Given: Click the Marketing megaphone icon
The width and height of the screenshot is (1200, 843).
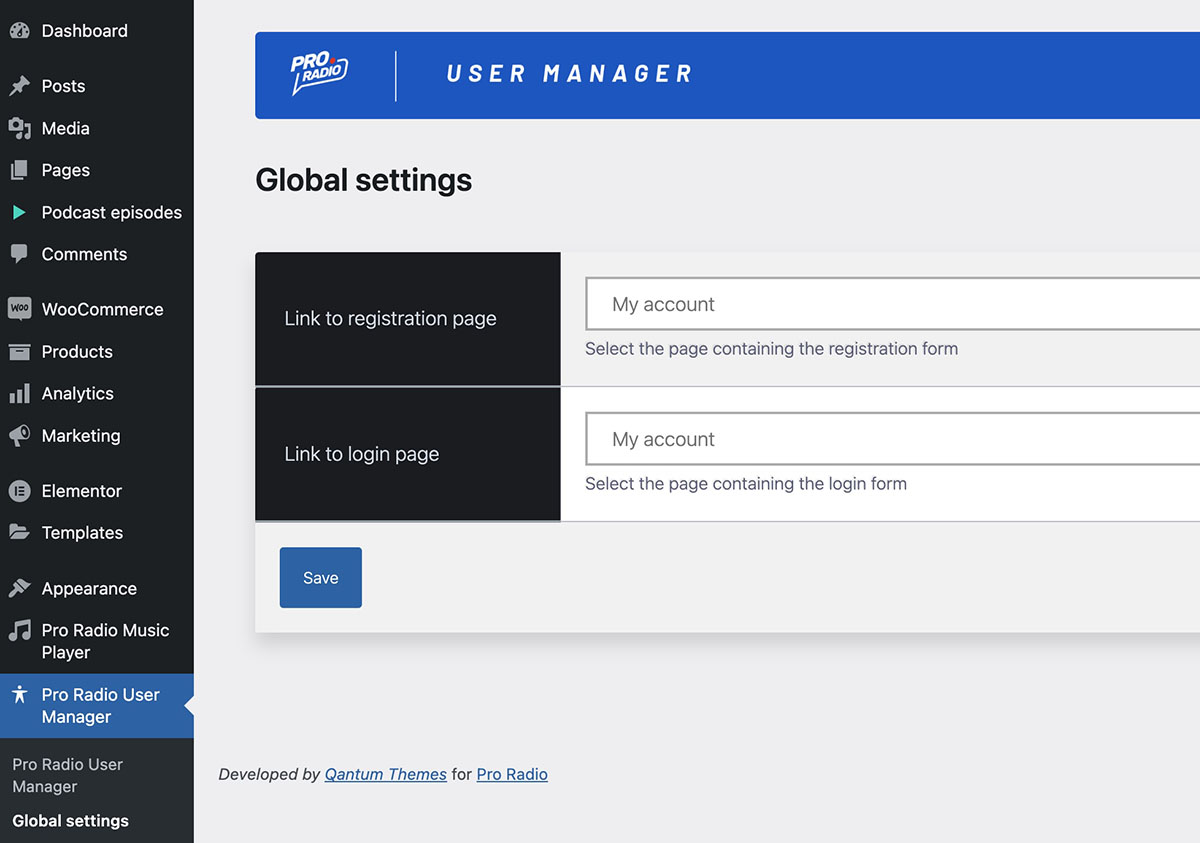Looking at the screenshot, I should (19, 436).
